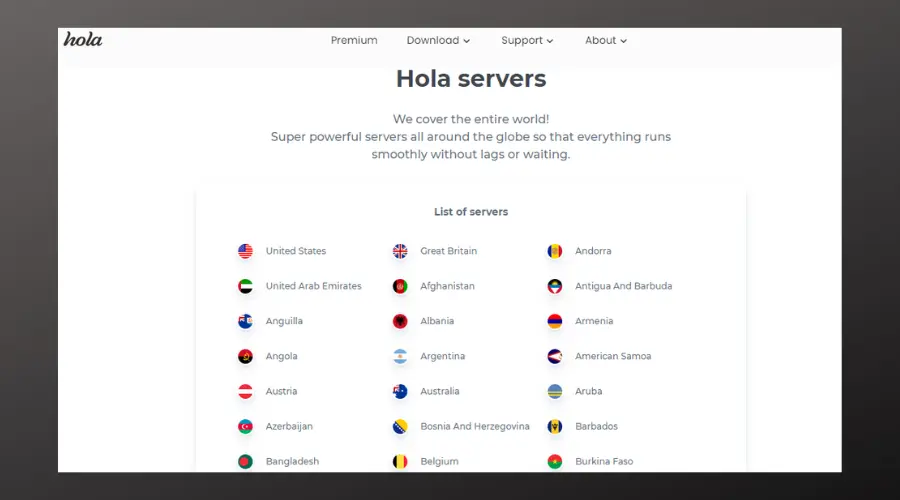Click the Belgium flag icon
900x500 pixels.
coord(400,461)
